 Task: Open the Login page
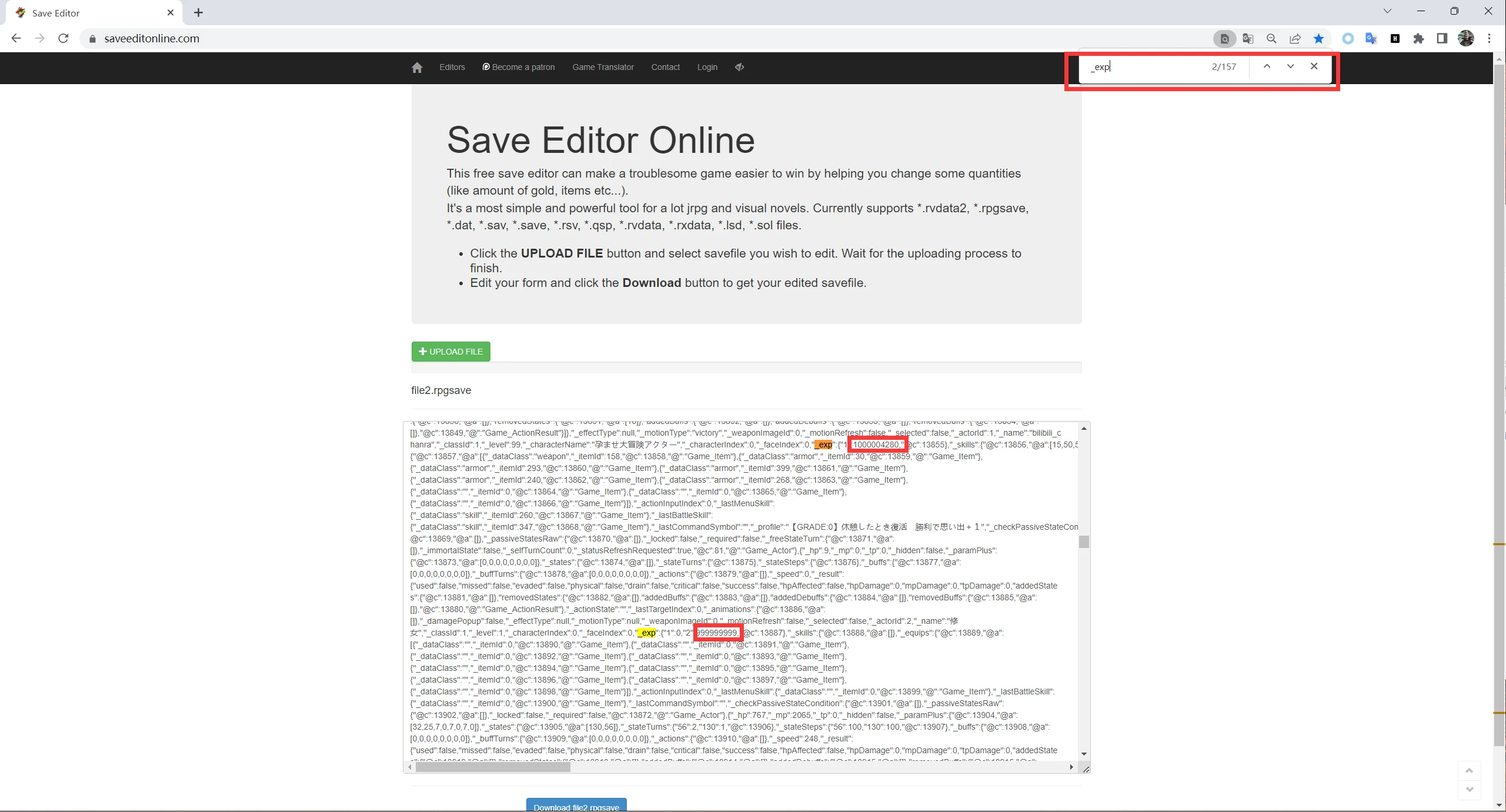click(x=707, y=67)
